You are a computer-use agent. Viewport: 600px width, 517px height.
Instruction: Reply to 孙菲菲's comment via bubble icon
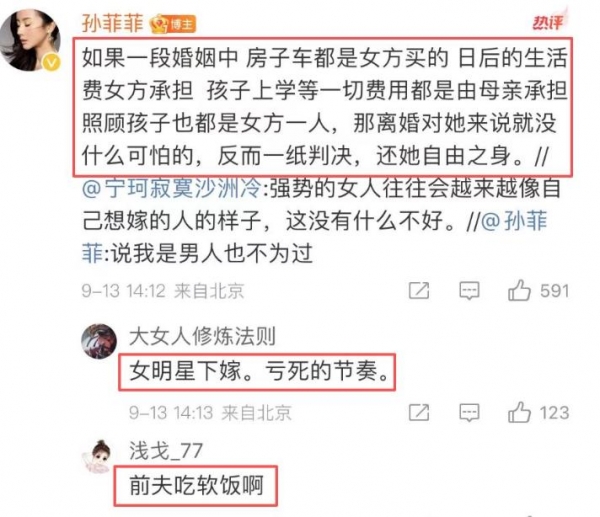coord(469,291)
